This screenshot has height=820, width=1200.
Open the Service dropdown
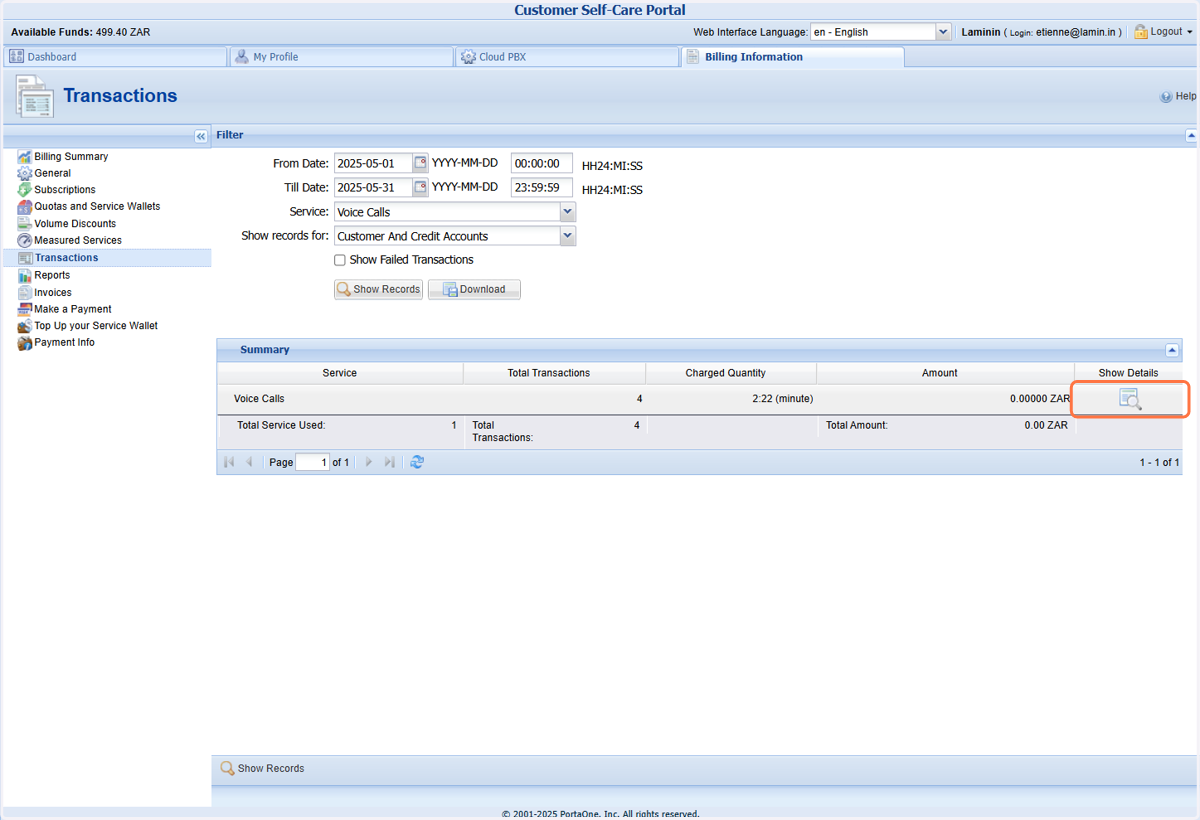[x=567, y=212]
